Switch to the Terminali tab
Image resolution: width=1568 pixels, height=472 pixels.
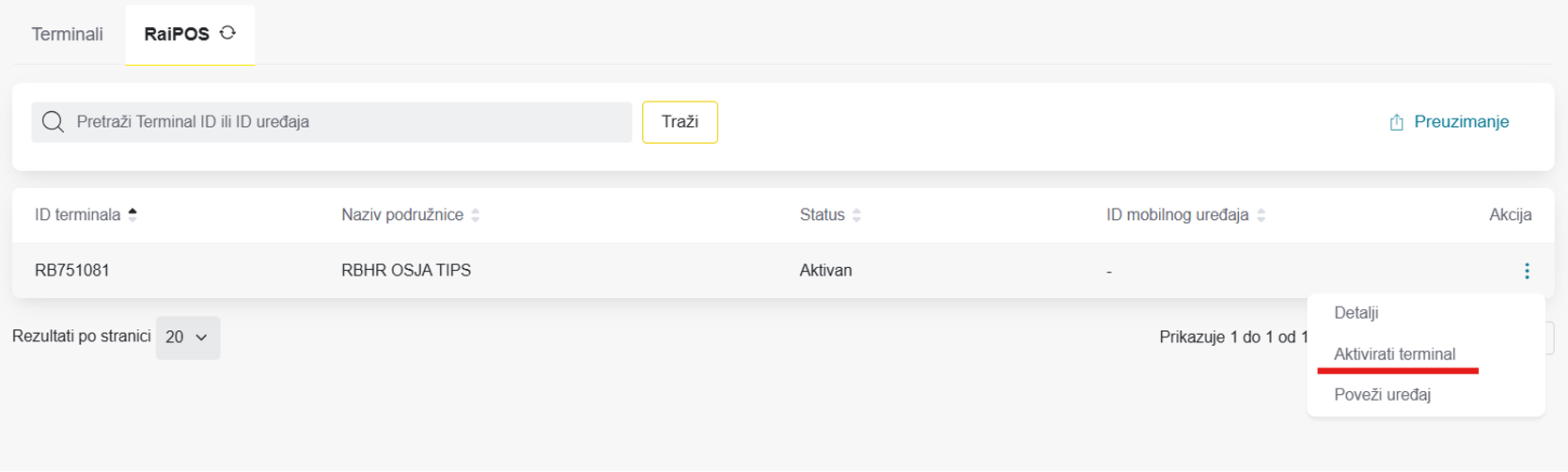pos(68,34)
